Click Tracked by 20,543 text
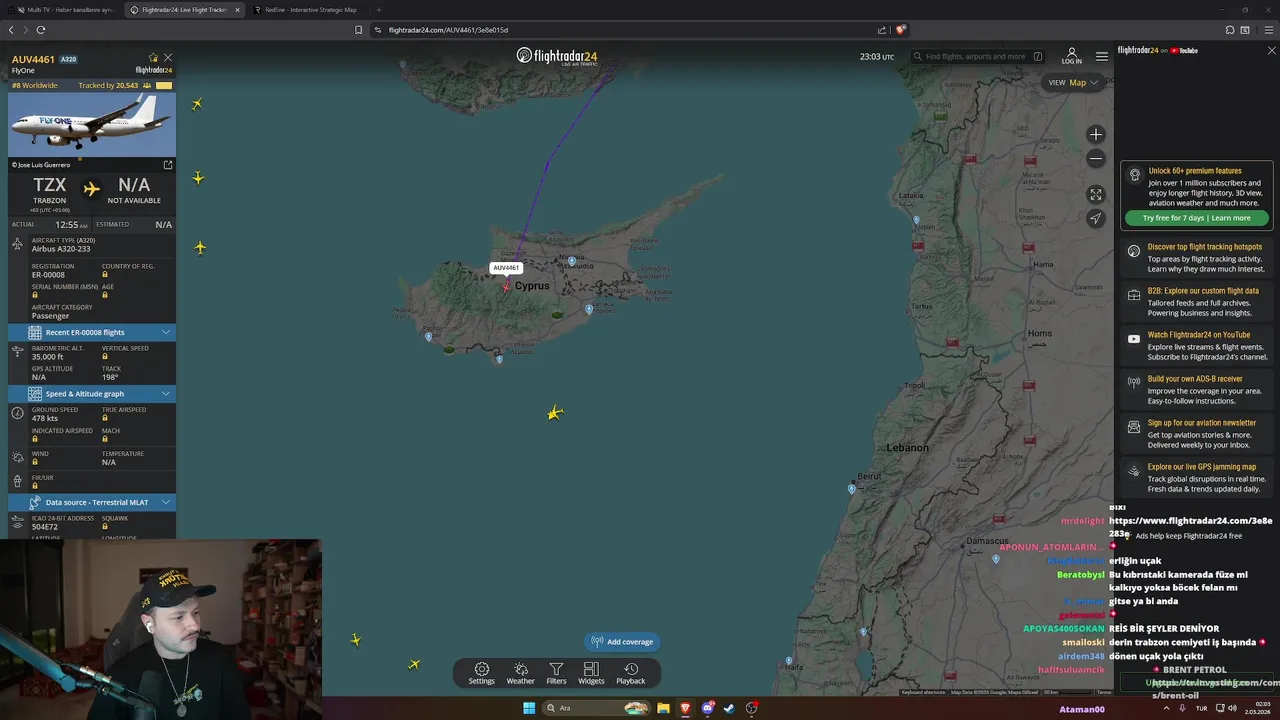Image resolution: width=1280 pixels, height=720 pixels. [108, 85]
